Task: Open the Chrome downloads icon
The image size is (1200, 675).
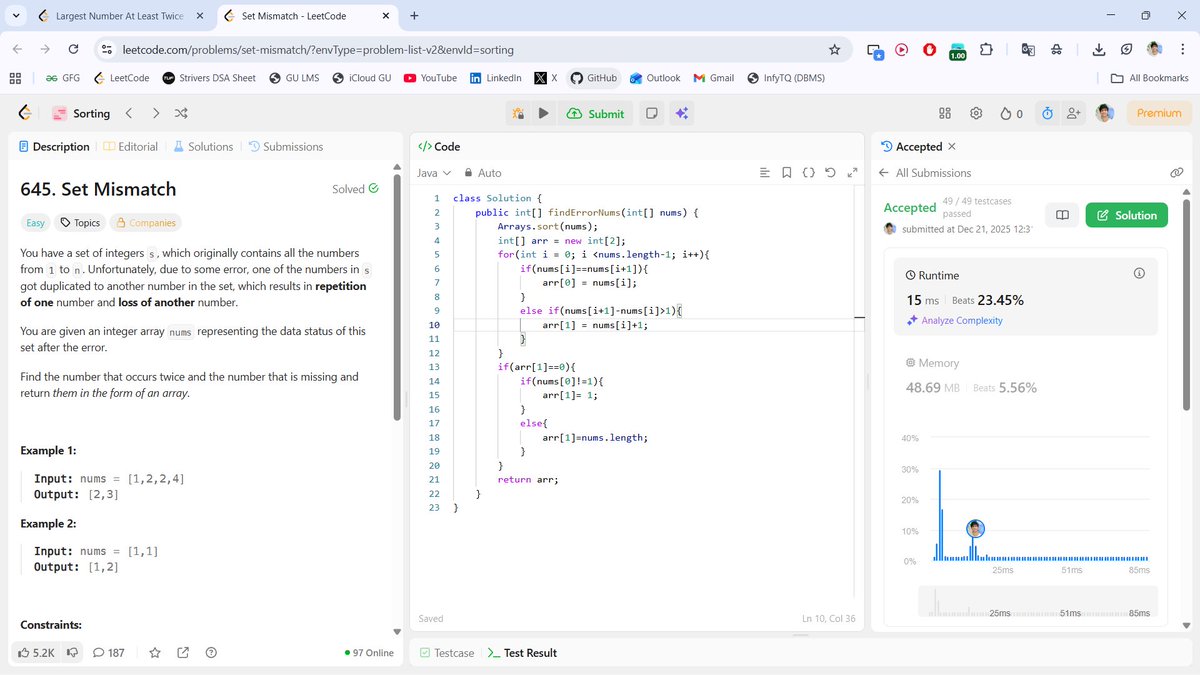Action: click(1098, 49)
